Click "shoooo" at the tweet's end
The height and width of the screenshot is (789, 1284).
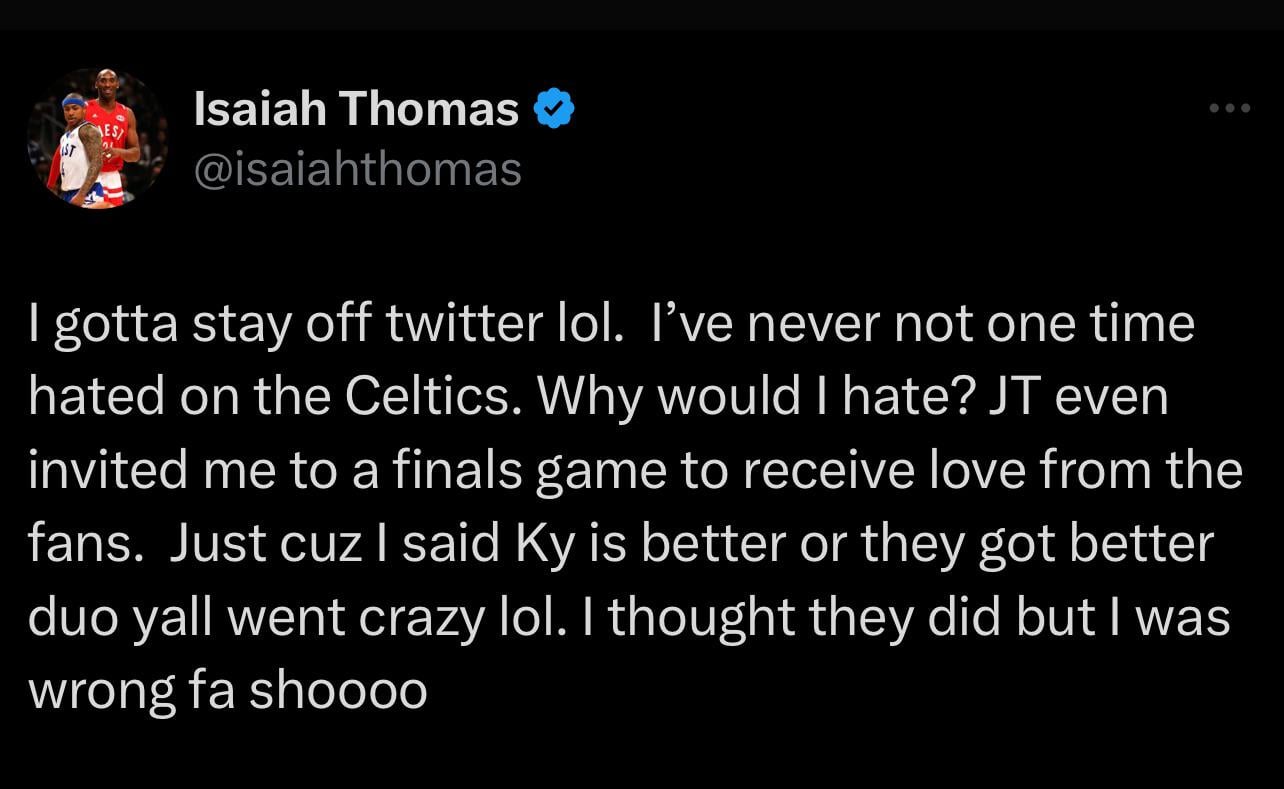coord(337,691)
